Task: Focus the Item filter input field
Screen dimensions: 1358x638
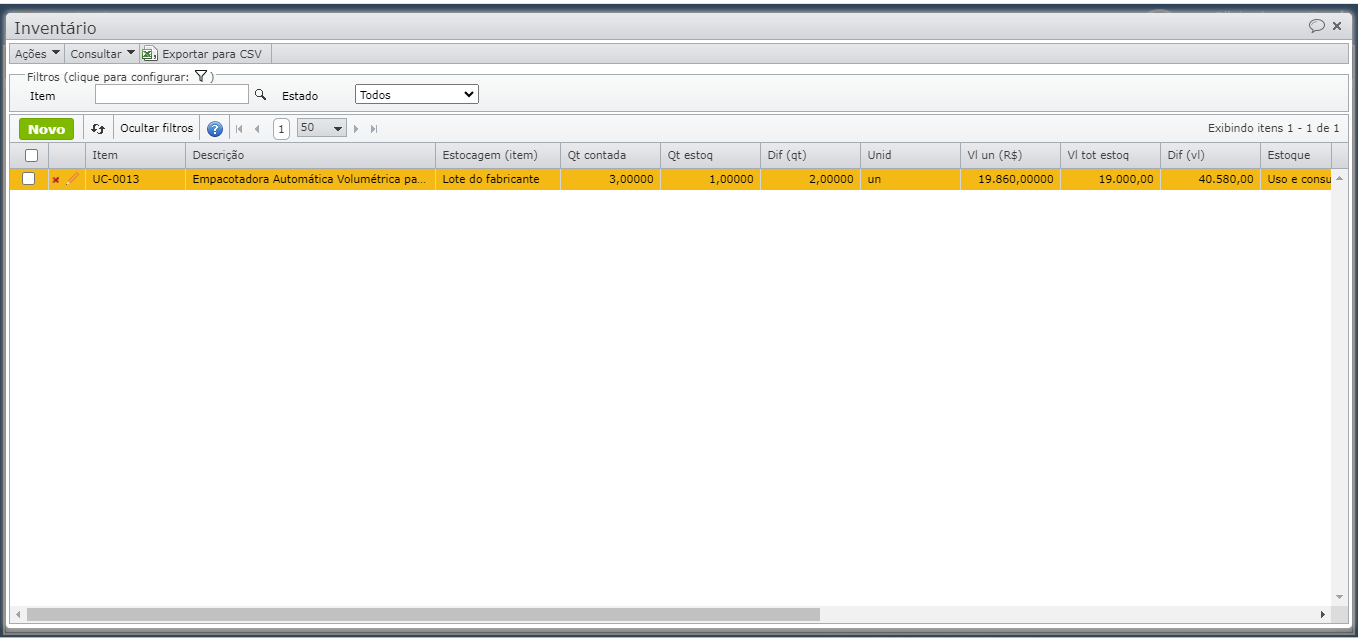Action: point(172,94)
